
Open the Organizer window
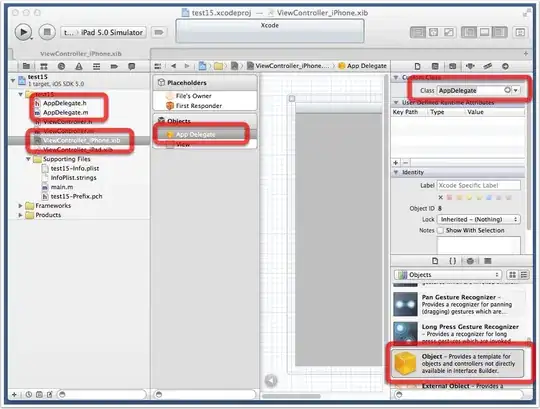tap(520, 32)
